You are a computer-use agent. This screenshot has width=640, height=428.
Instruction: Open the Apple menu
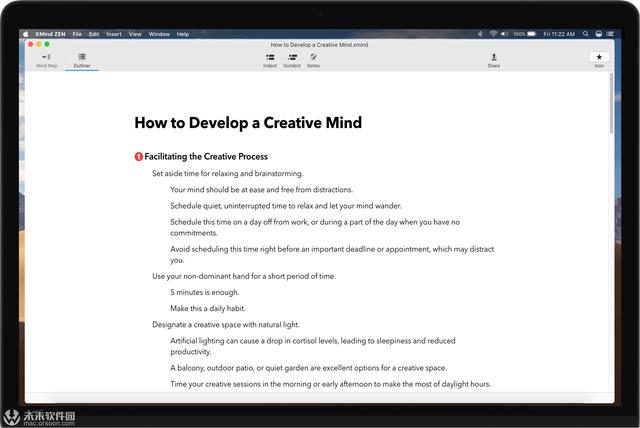[25, 34]
